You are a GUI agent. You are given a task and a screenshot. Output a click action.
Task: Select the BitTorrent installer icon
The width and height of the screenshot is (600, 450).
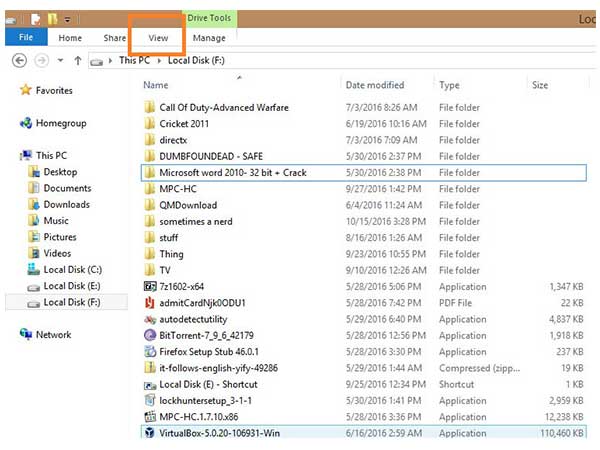[x=149, y=335]
